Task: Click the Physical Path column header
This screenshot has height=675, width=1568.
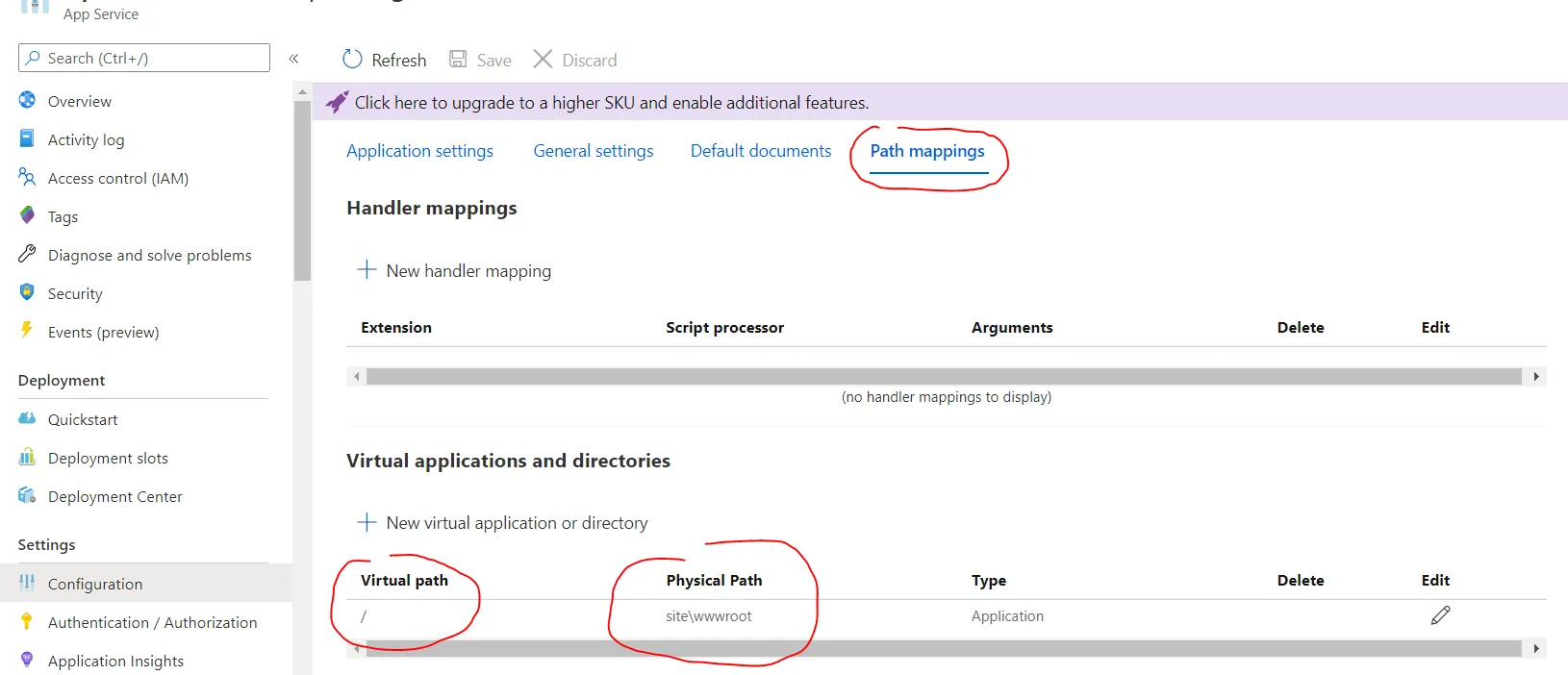Action: tap(714, 580)
